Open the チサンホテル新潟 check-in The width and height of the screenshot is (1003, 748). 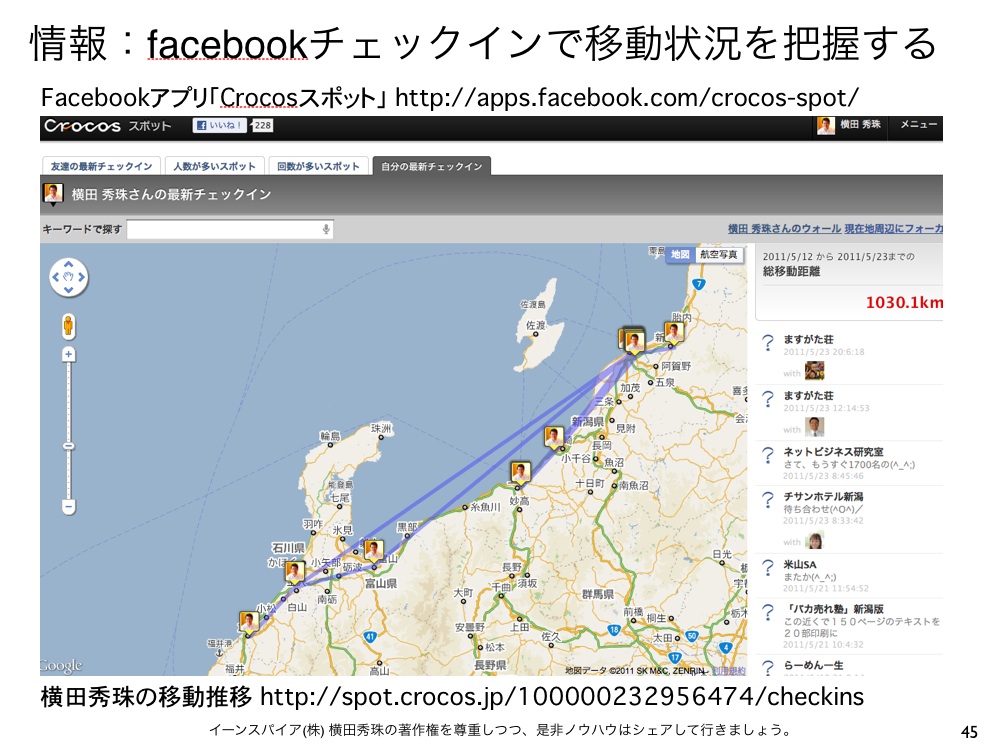click(x=823, y=497)
